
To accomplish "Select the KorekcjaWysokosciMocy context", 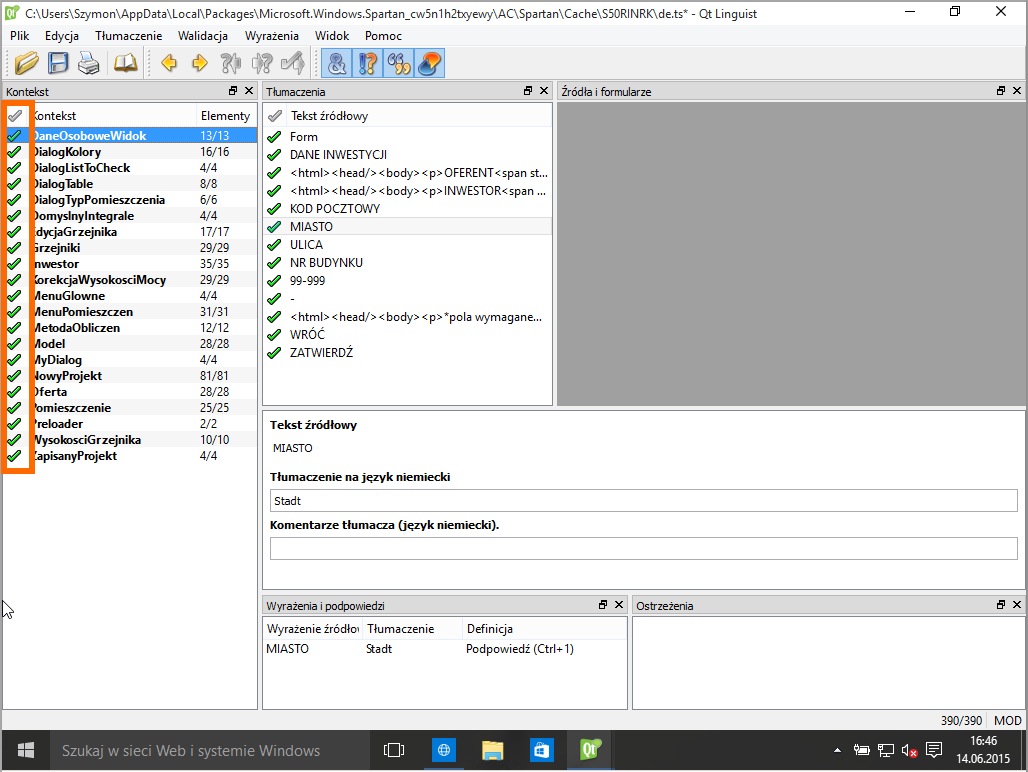I will pos(98,280).
